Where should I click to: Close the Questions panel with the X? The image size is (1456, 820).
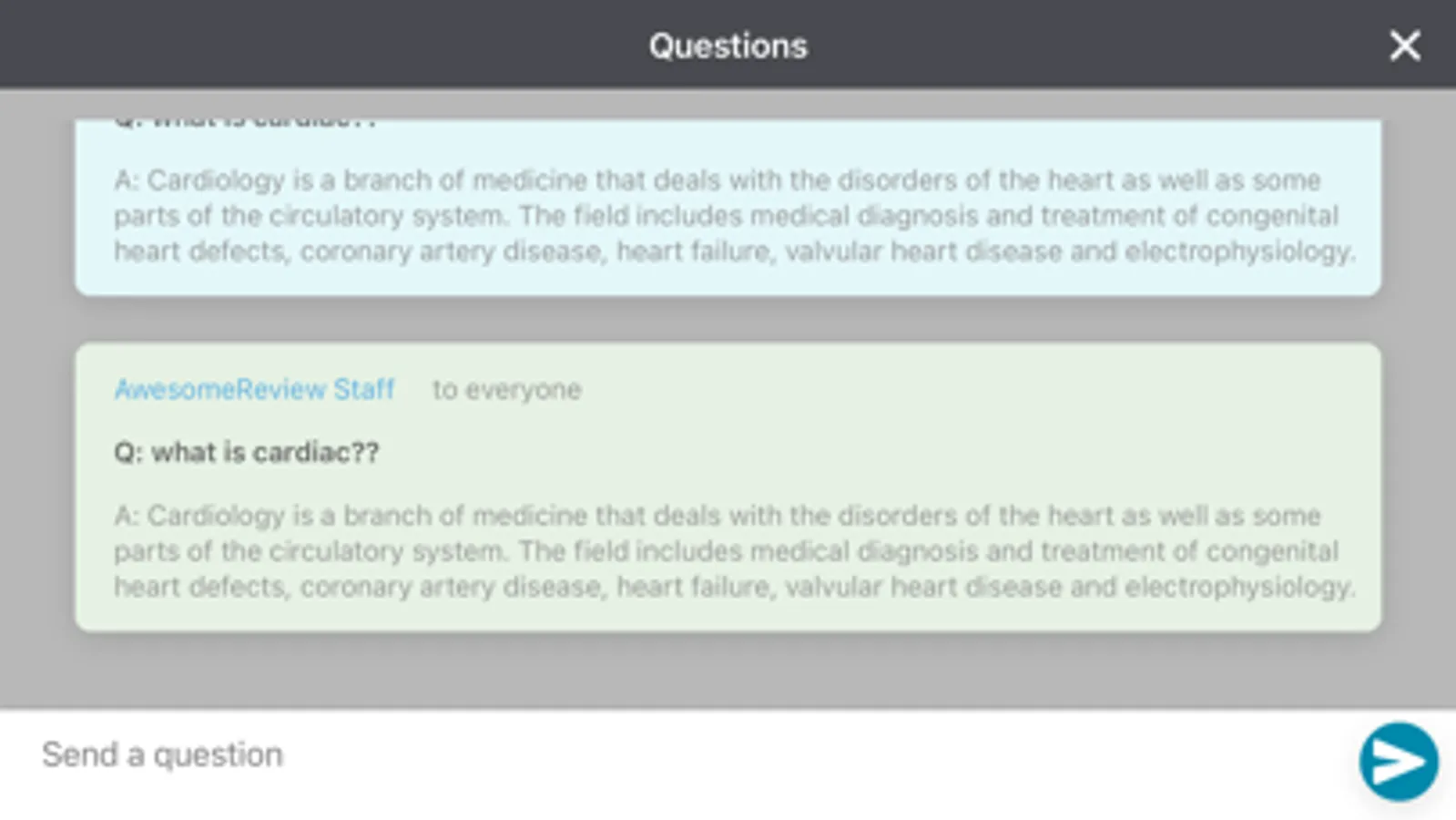[1404, 46]
